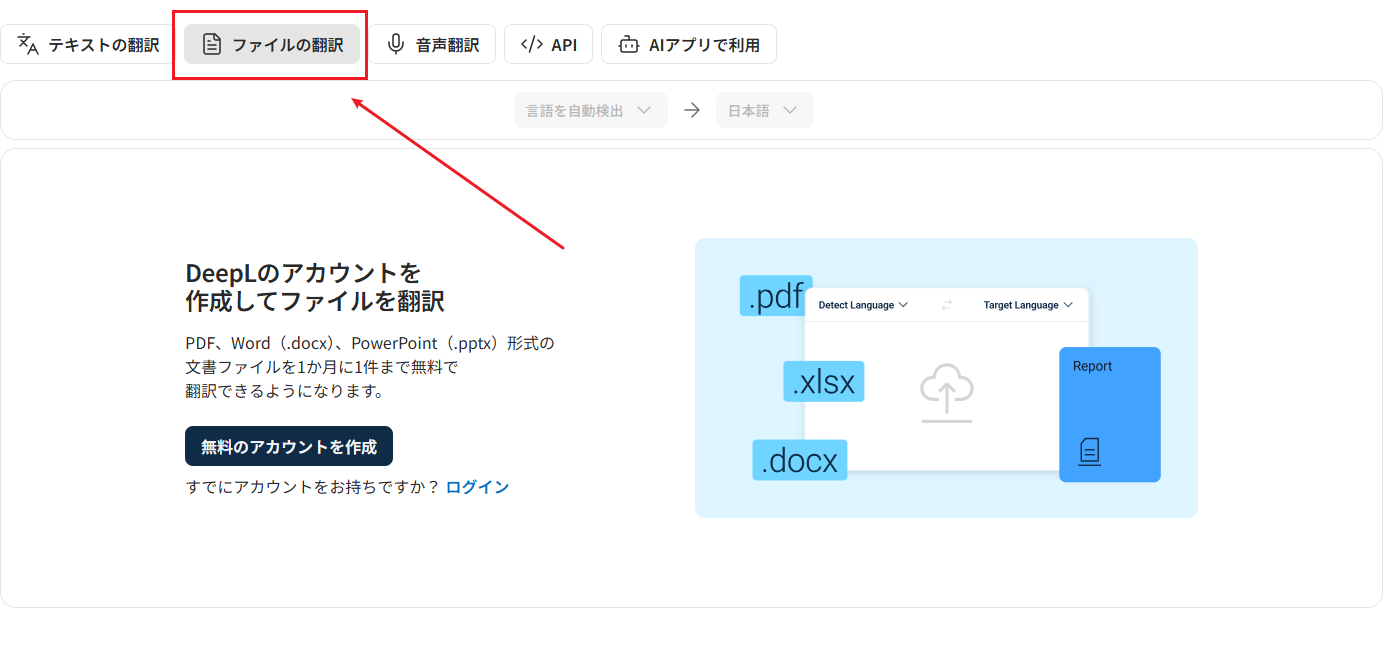Click the document icon in ファイルの翻訳
Viewport: 1383px width, 648px height.
tap(212, 44)
